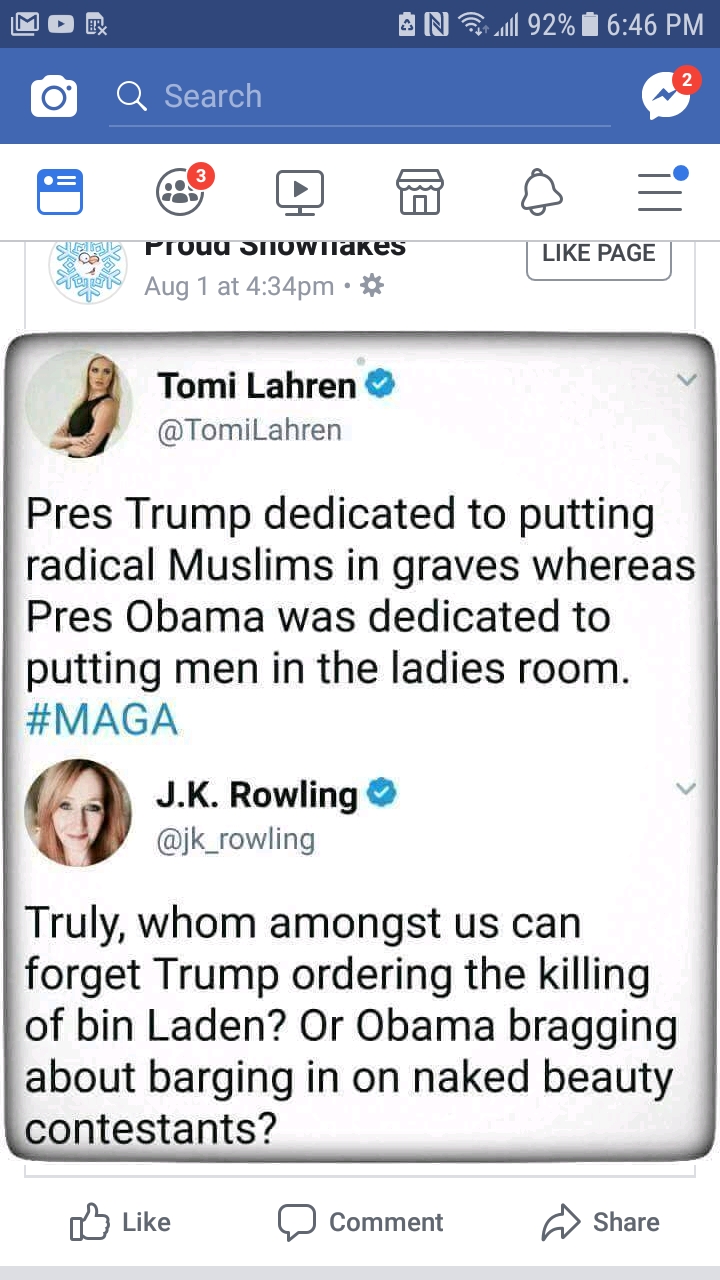The height and width of the screenshot is (1280, 720).
Task: Tap the #MAGA hashtag
Action: click(101, 719)
